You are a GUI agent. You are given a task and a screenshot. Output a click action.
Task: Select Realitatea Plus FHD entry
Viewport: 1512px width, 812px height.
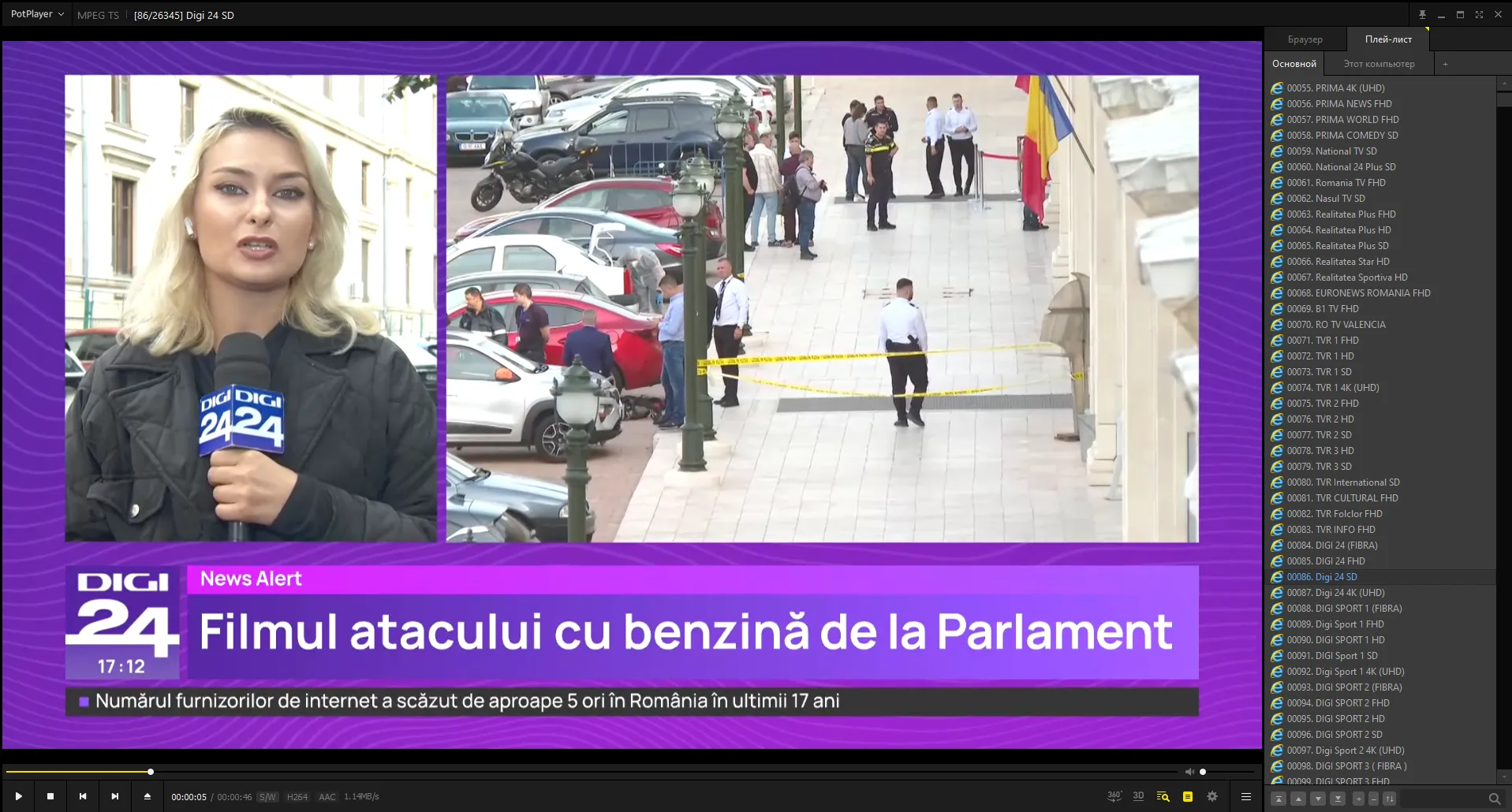pos(1380,214)
